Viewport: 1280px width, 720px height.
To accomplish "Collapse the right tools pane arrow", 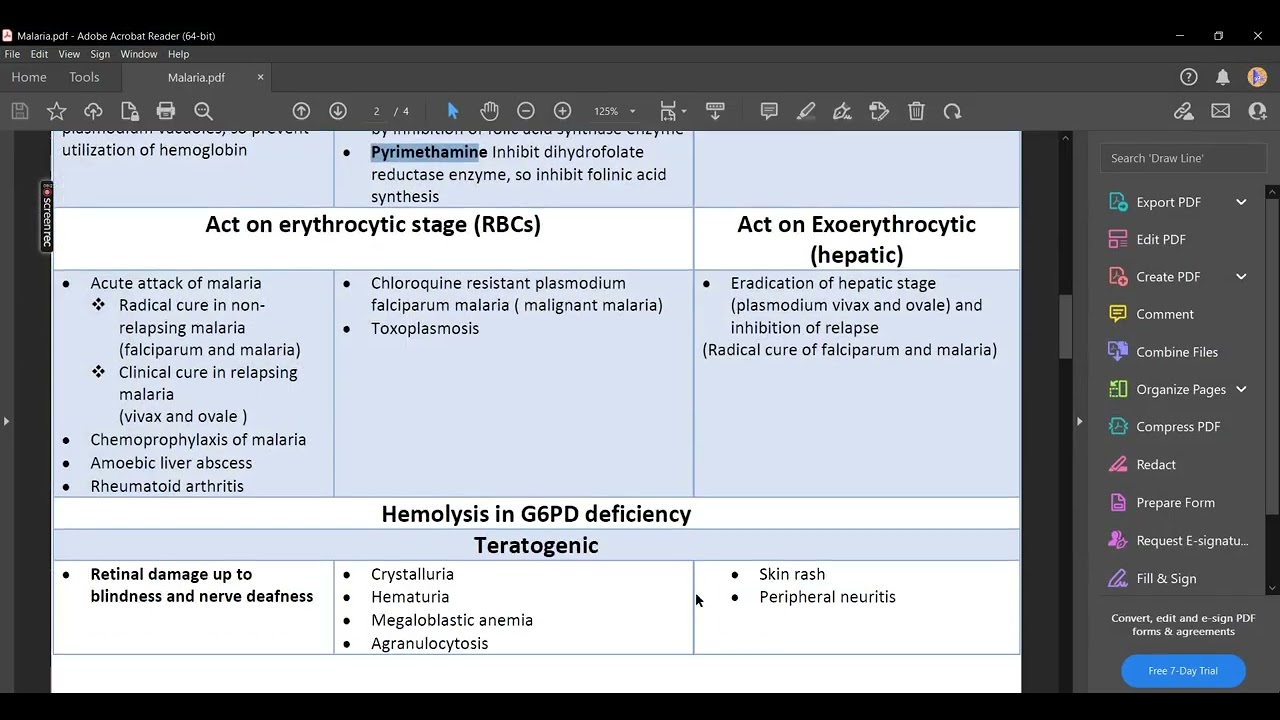I will coord(1079,421).
